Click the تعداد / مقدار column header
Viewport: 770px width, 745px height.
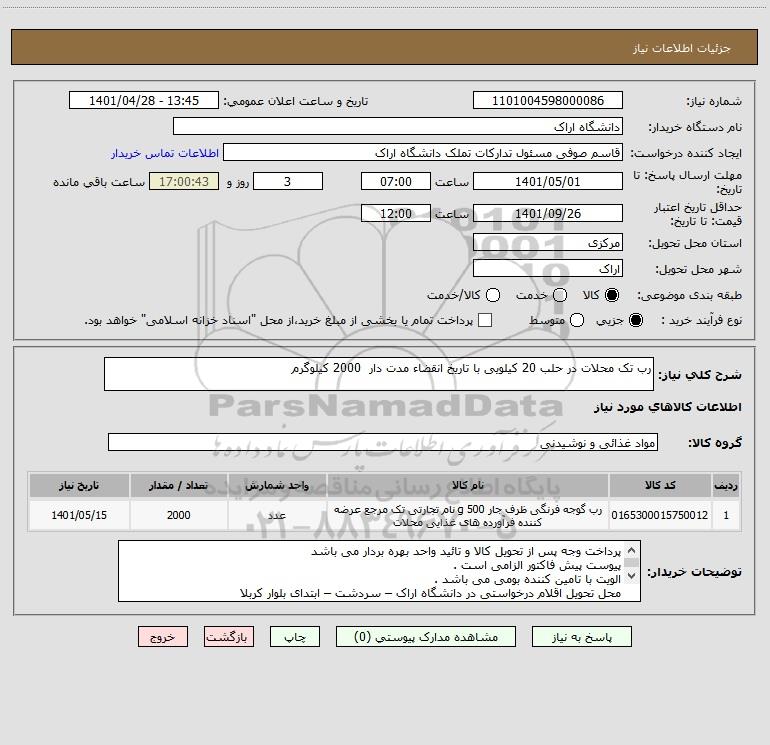coord(178,485)
